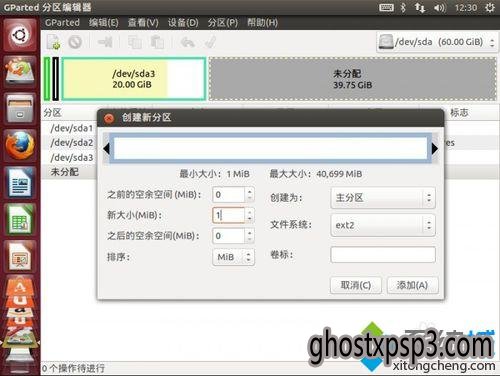Open the GParted menu
The height and width of the screenshot is (376, 500).
click(x=62, y=23)
